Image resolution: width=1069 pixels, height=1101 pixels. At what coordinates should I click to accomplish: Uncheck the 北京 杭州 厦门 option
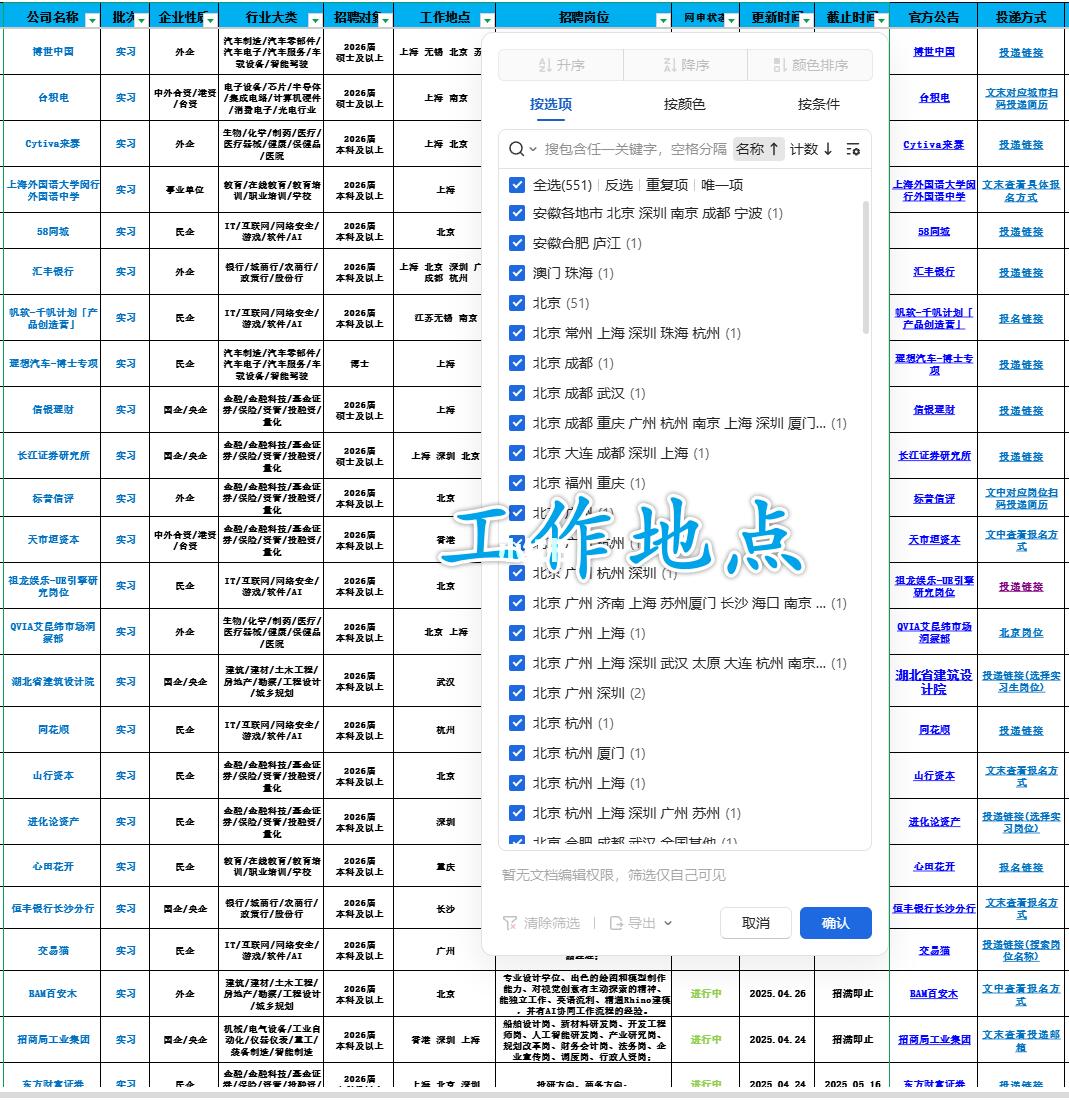(x=517, y=753)
